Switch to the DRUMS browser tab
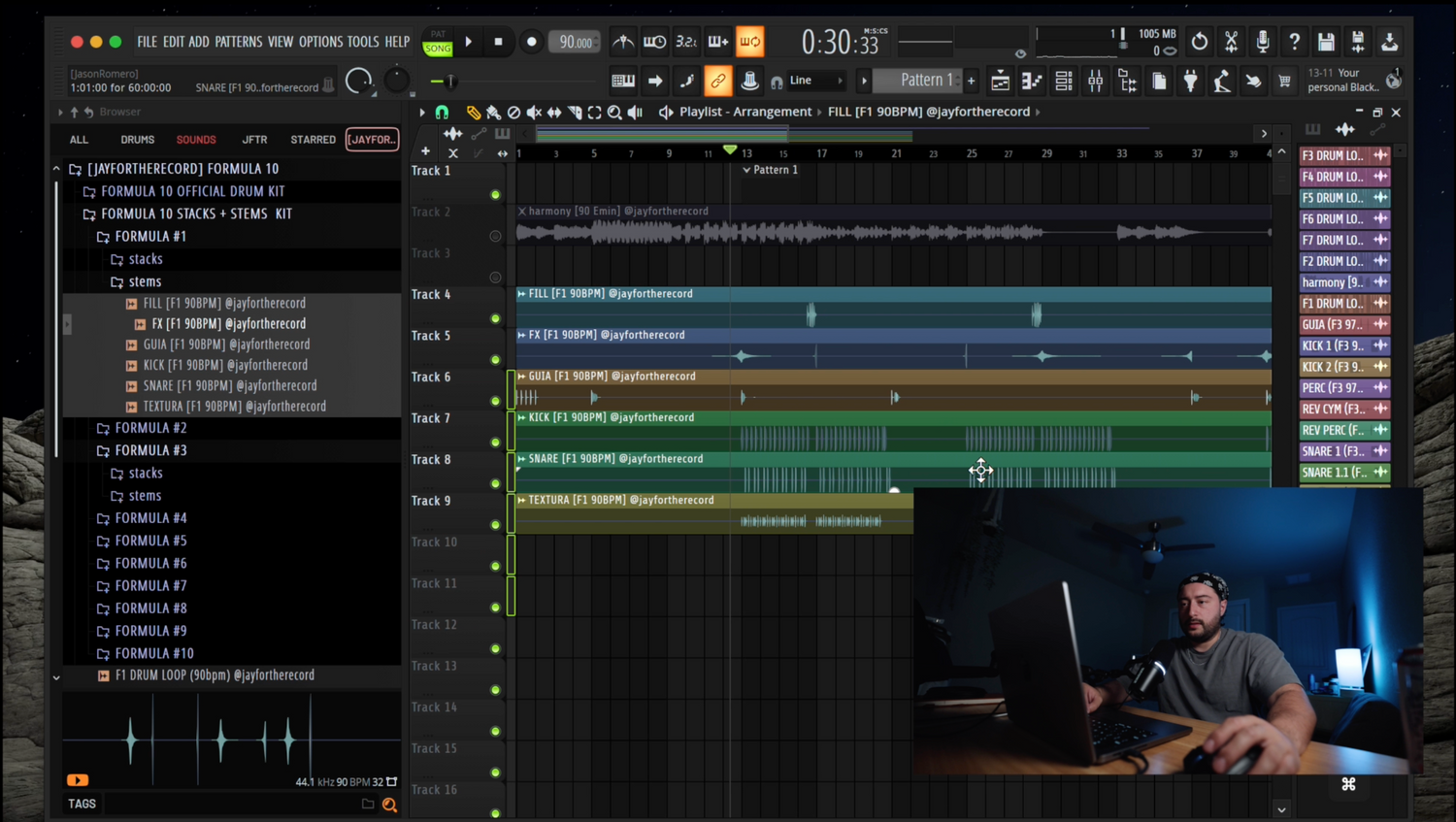 tap(137, 140)
